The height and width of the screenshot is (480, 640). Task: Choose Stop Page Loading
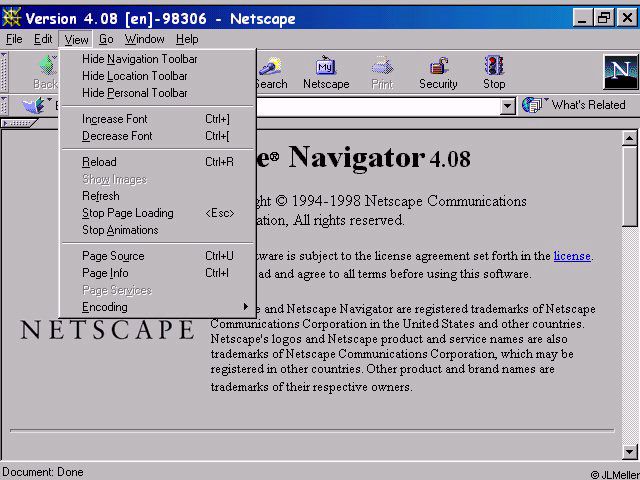tap(158, 213)
